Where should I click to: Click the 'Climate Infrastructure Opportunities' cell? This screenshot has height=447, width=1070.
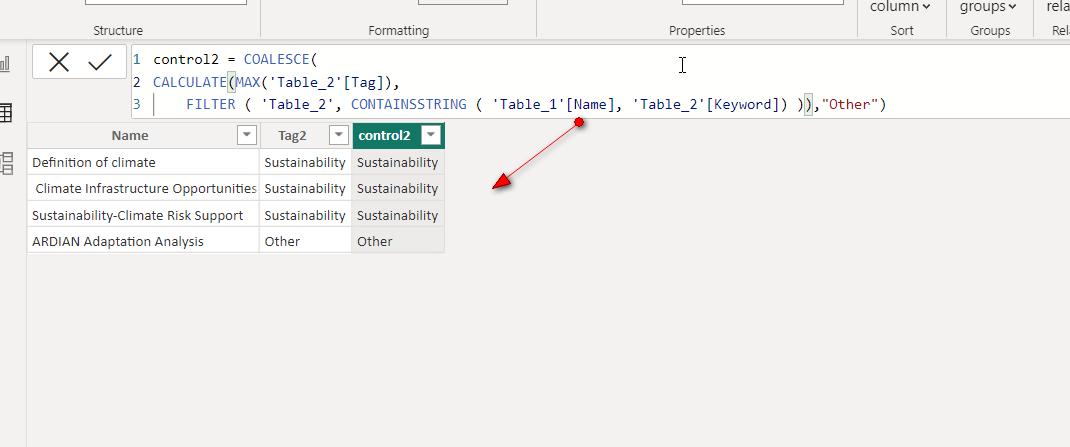[143, 188]
